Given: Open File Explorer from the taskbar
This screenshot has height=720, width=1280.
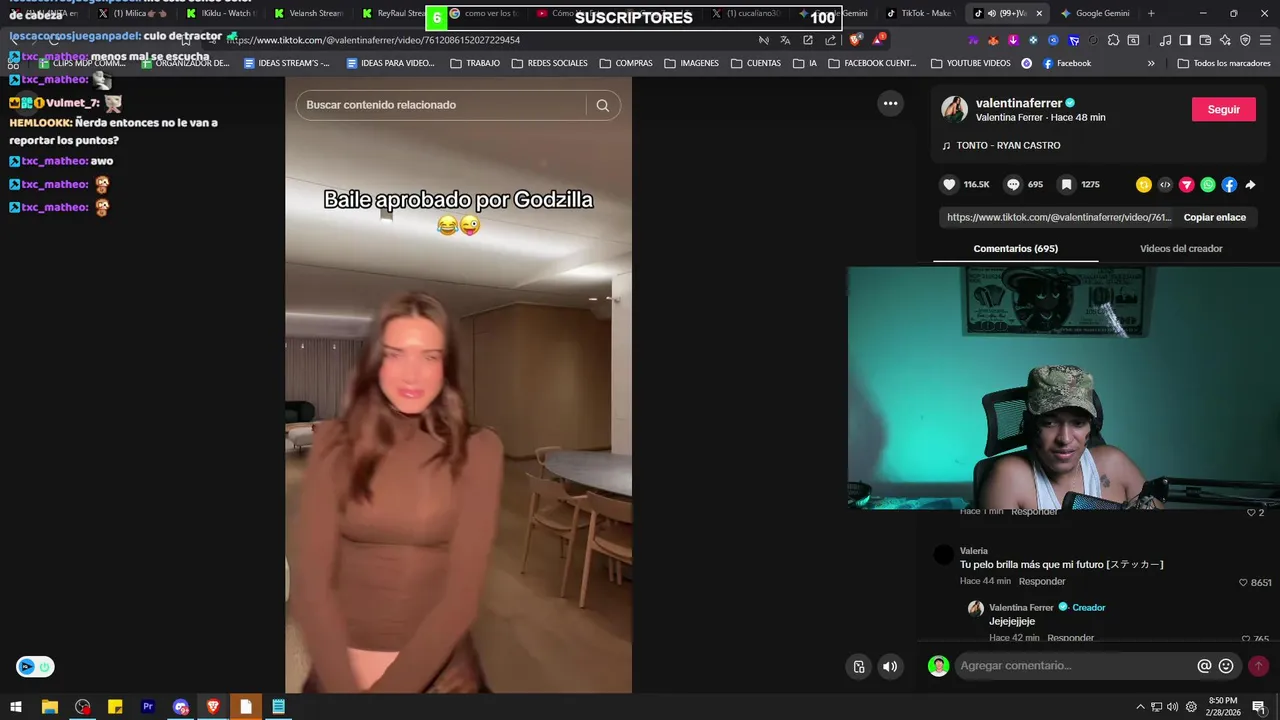Looking at the screenshot, I should pyautogui.click(x=49, y=707).
